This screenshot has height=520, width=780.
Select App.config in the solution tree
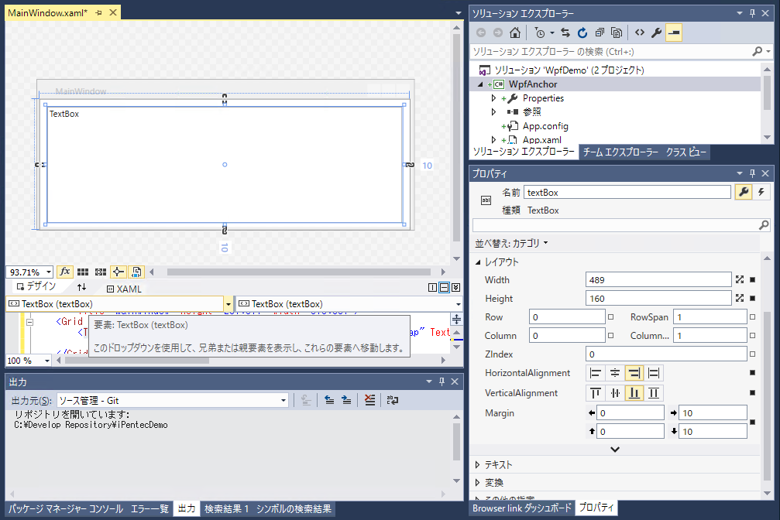click(x=544, y=126)
